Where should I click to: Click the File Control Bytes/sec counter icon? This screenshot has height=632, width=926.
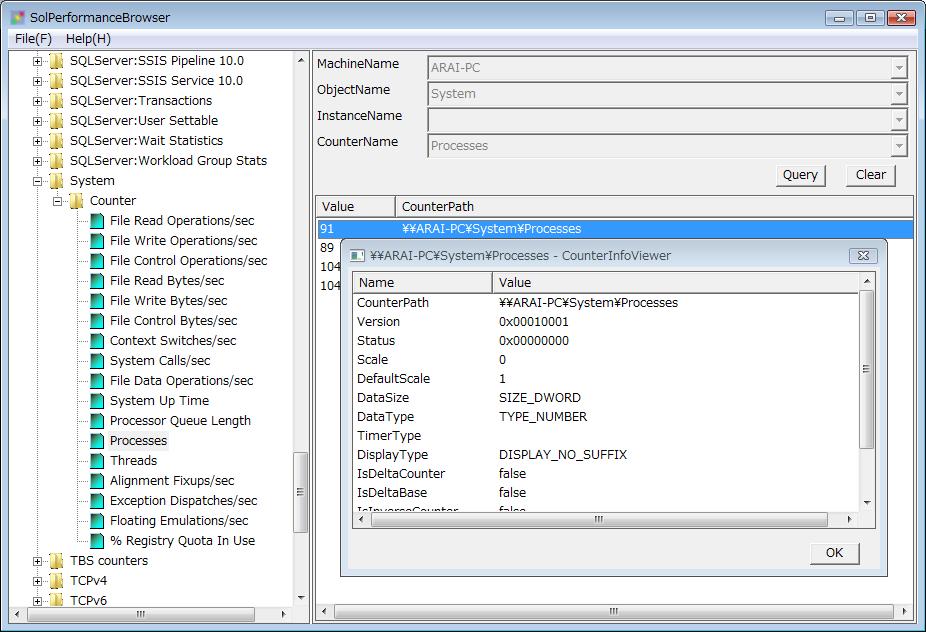[97, 321]
